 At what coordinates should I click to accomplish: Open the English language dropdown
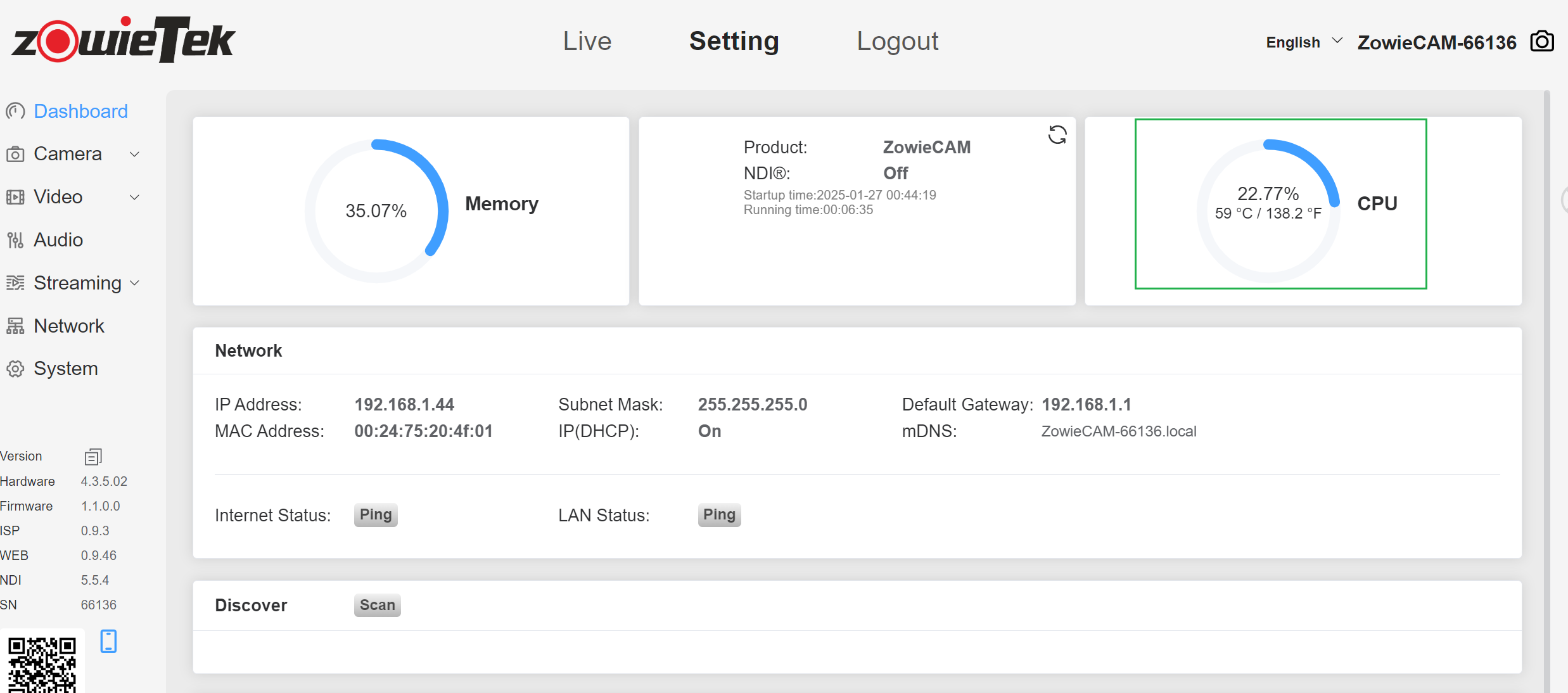[x=1303, y=42]
